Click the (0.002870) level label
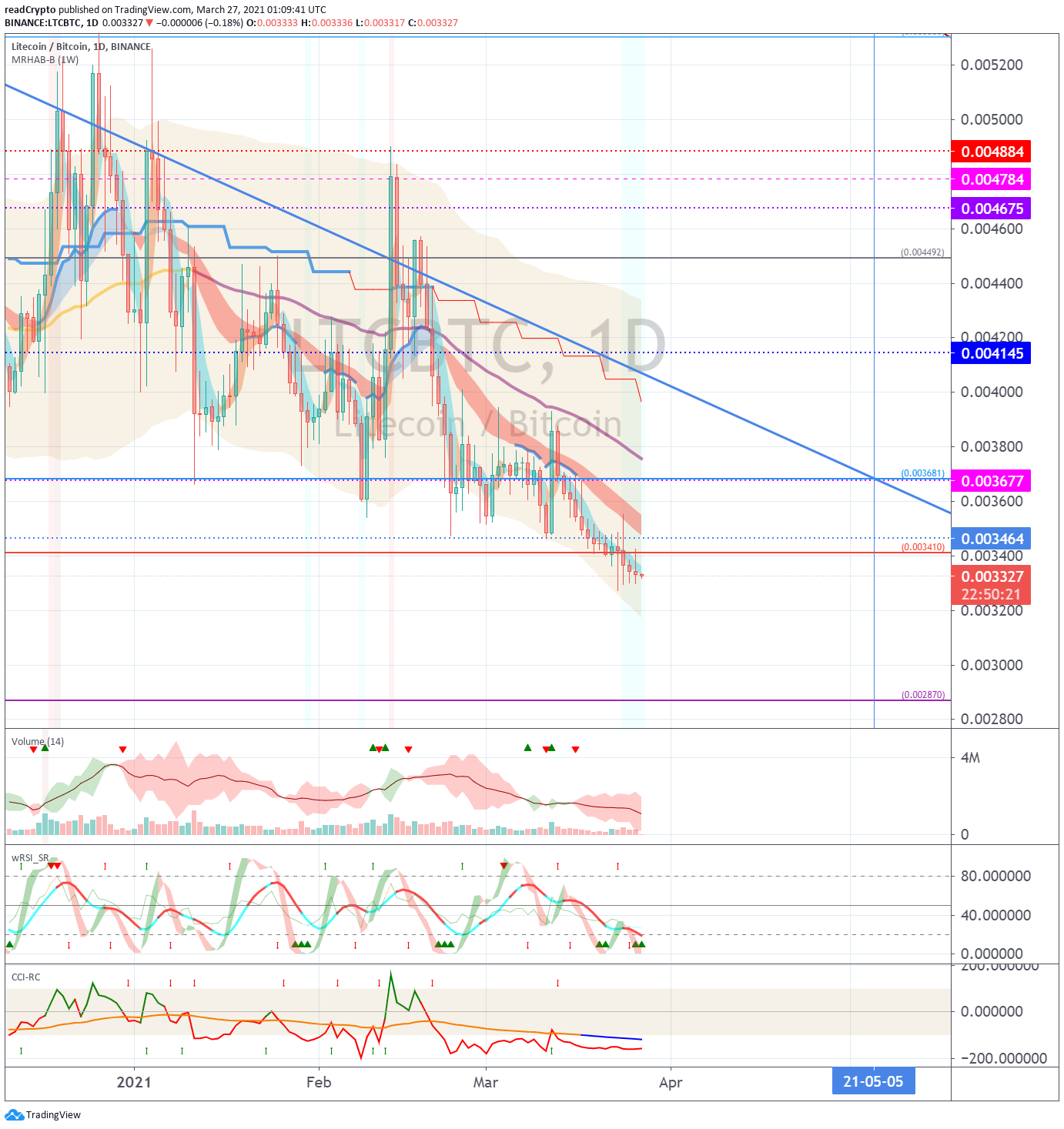The image size is (1064, 1129). pyautogui.click(x=922, y=695)
